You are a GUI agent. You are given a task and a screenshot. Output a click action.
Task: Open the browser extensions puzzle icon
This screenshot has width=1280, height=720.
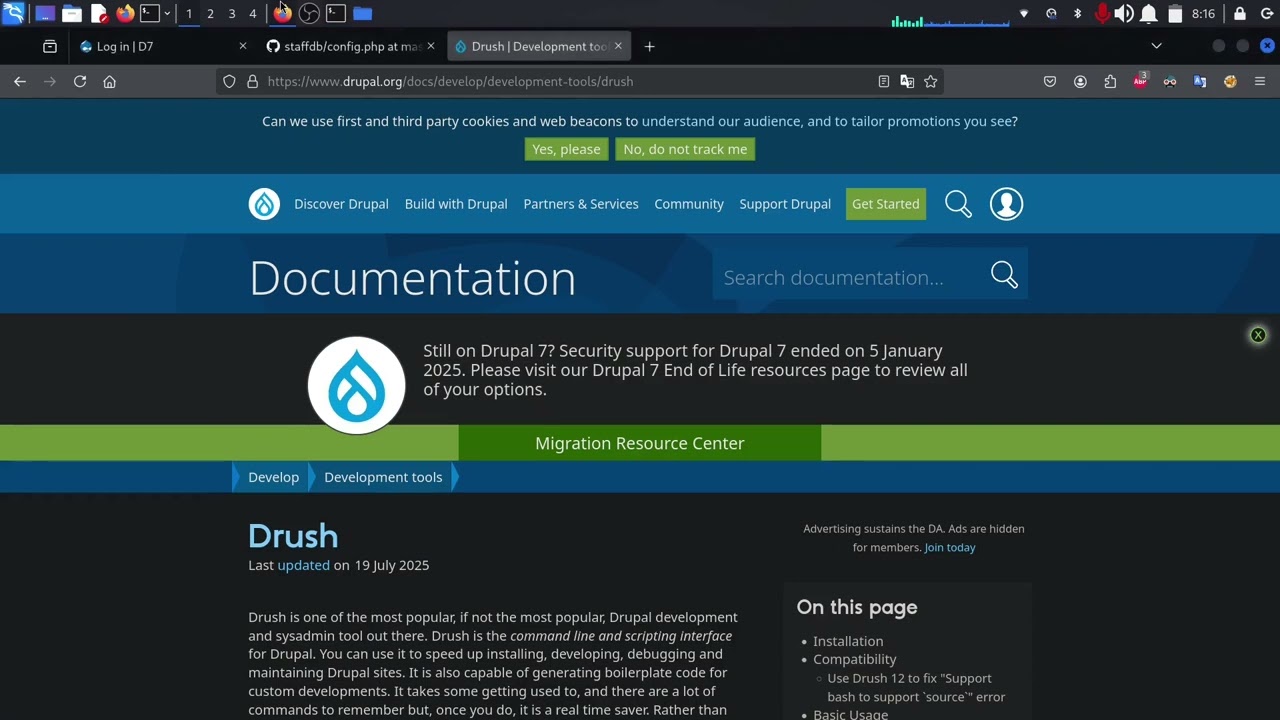[1110, 81]
